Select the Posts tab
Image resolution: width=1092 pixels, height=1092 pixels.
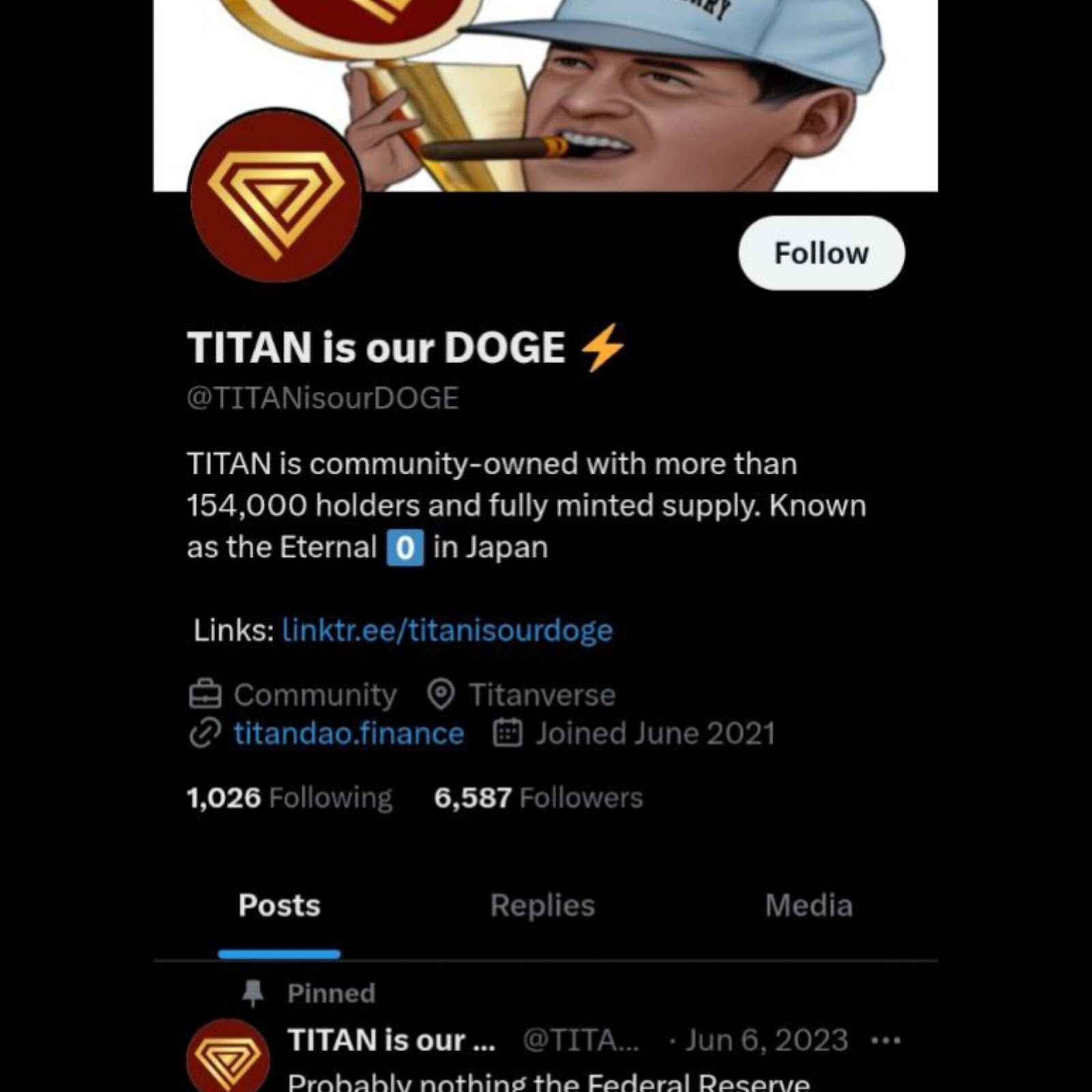point(279,906)
